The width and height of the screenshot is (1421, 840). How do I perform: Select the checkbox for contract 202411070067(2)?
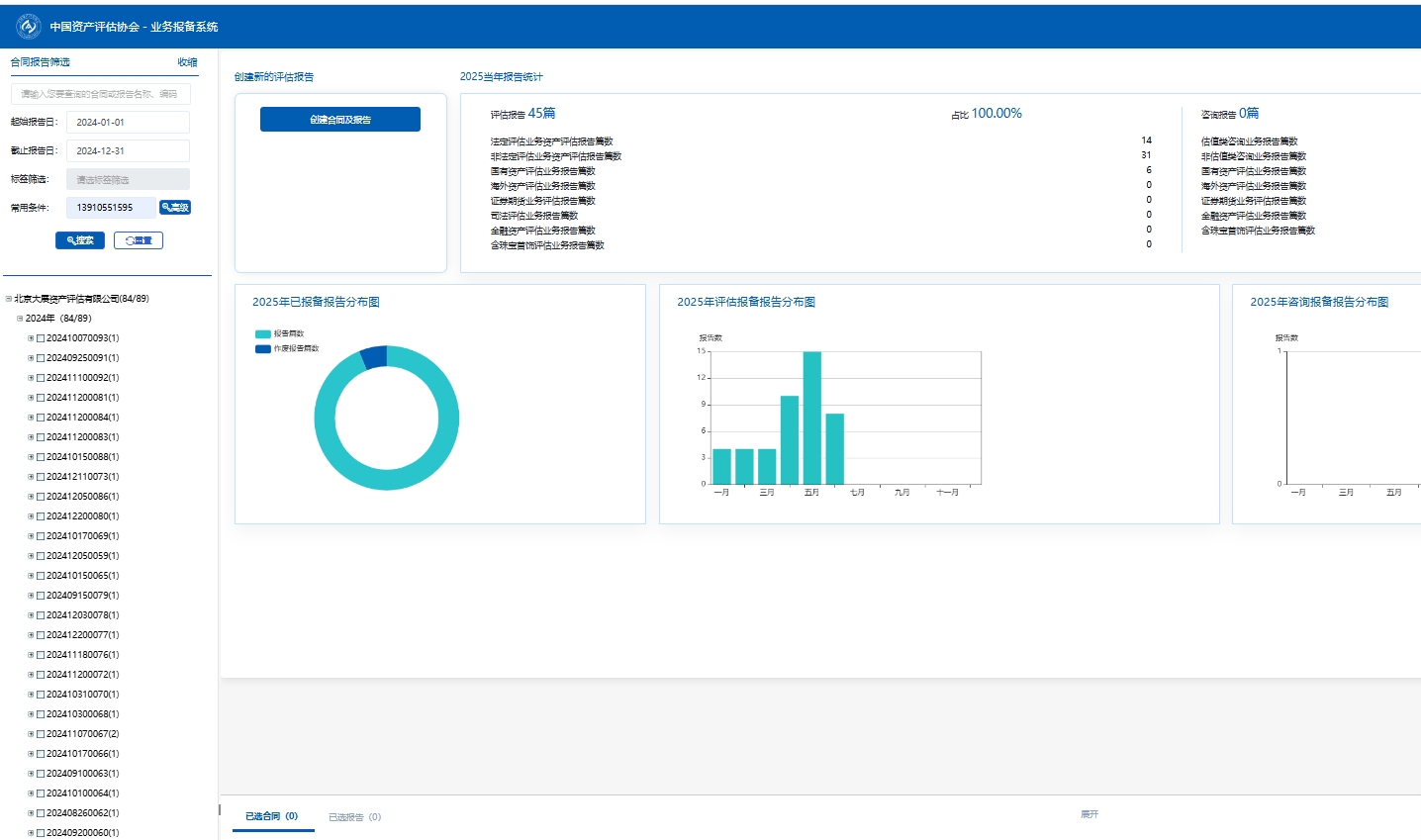click(41, 734)
